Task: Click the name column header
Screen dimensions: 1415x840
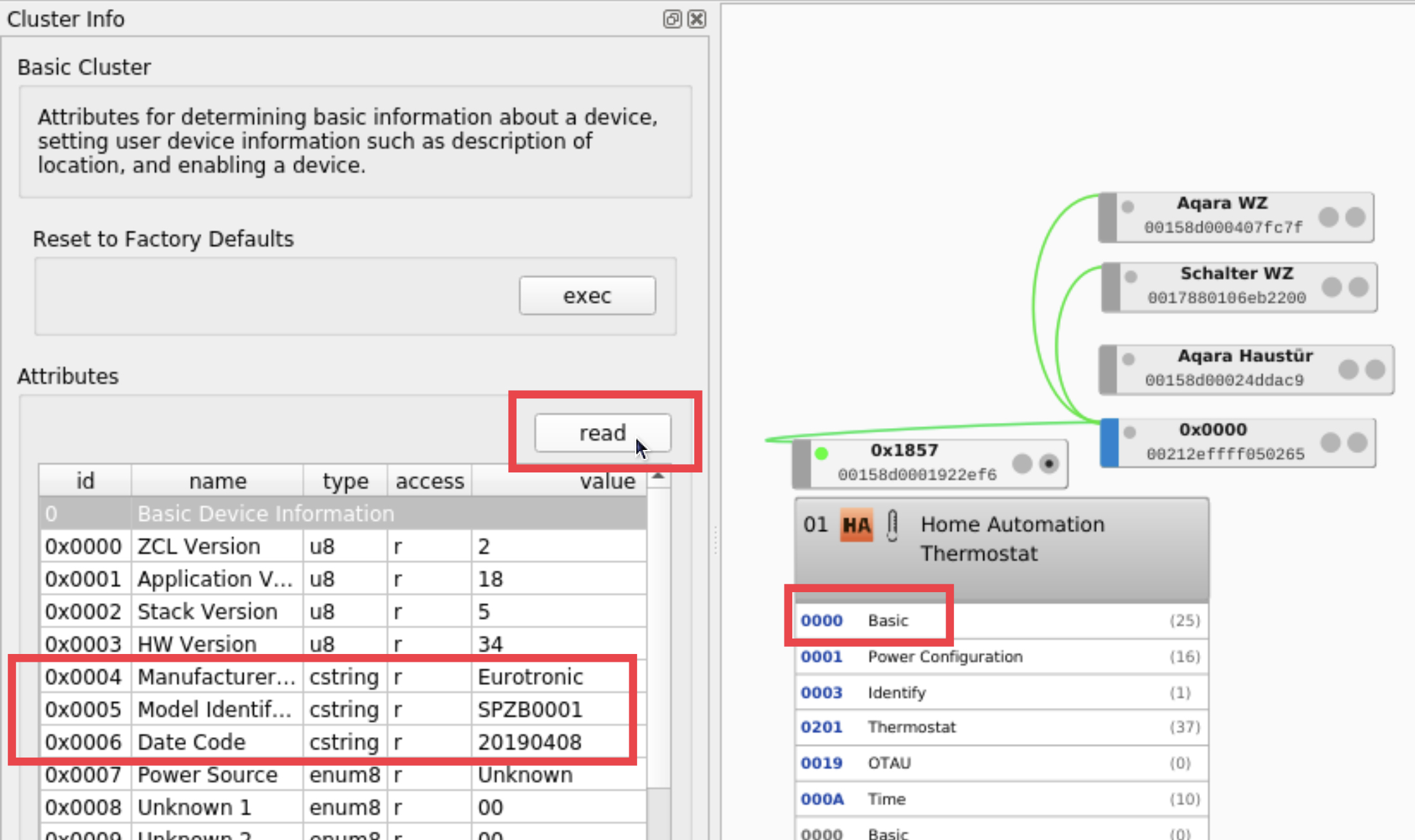Action: point(217,481)
